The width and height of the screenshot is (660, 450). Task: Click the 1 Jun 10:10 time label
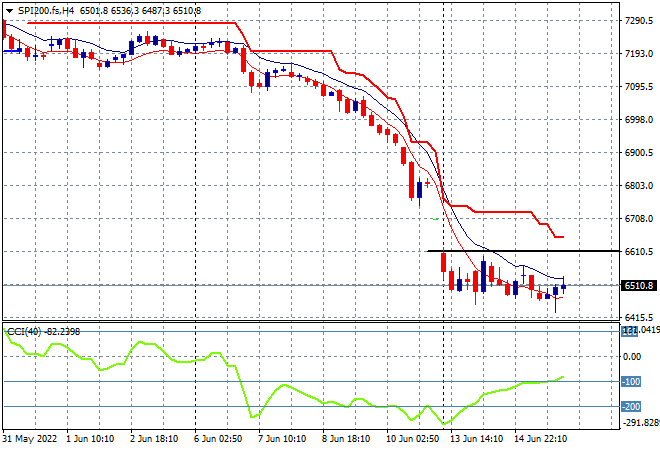point(90,439)
